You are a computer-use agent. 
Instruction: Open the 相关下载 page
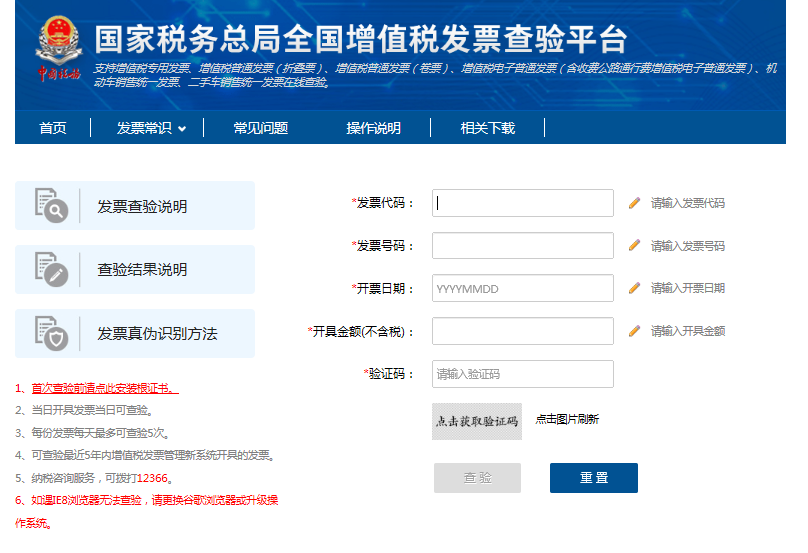coord(487,128)
